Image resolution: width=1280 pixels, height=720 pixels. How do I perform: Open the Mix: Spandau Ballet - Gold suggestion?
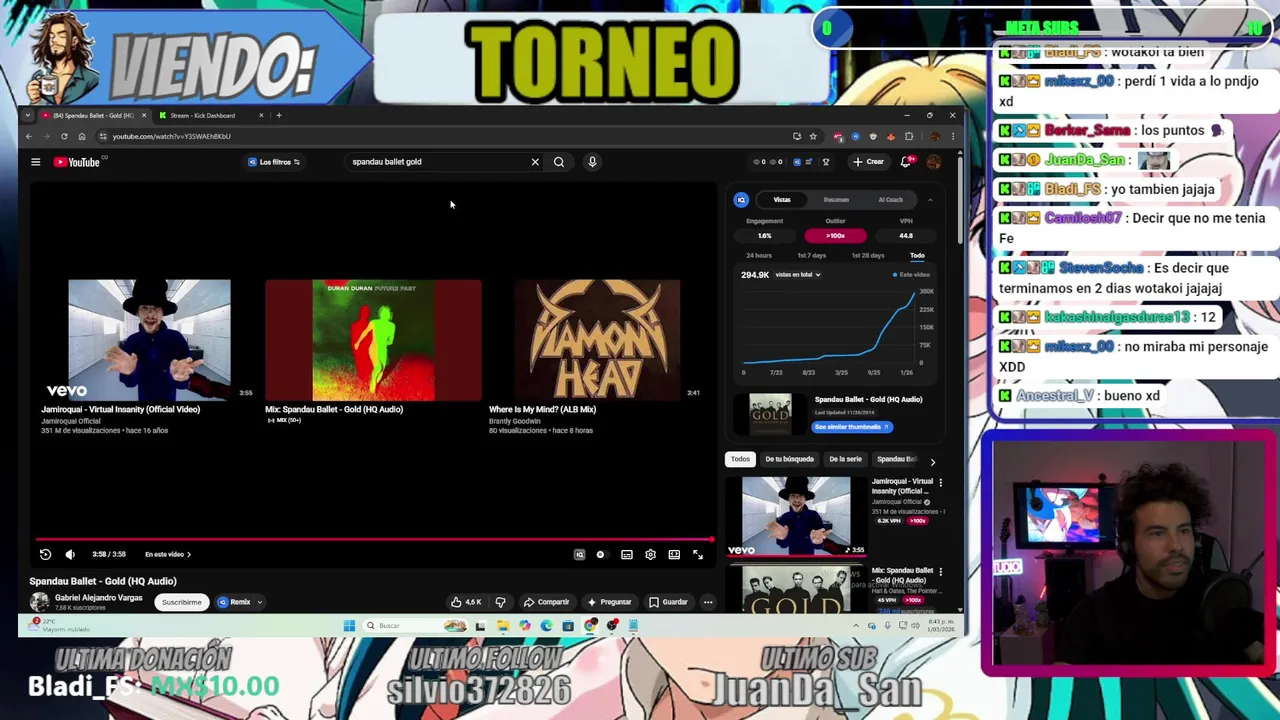click(x=373, y=340)
